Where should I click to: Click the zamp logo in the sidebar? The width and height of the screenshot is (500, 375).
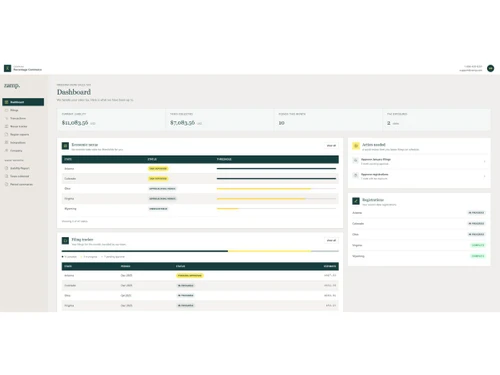(12, 86)
